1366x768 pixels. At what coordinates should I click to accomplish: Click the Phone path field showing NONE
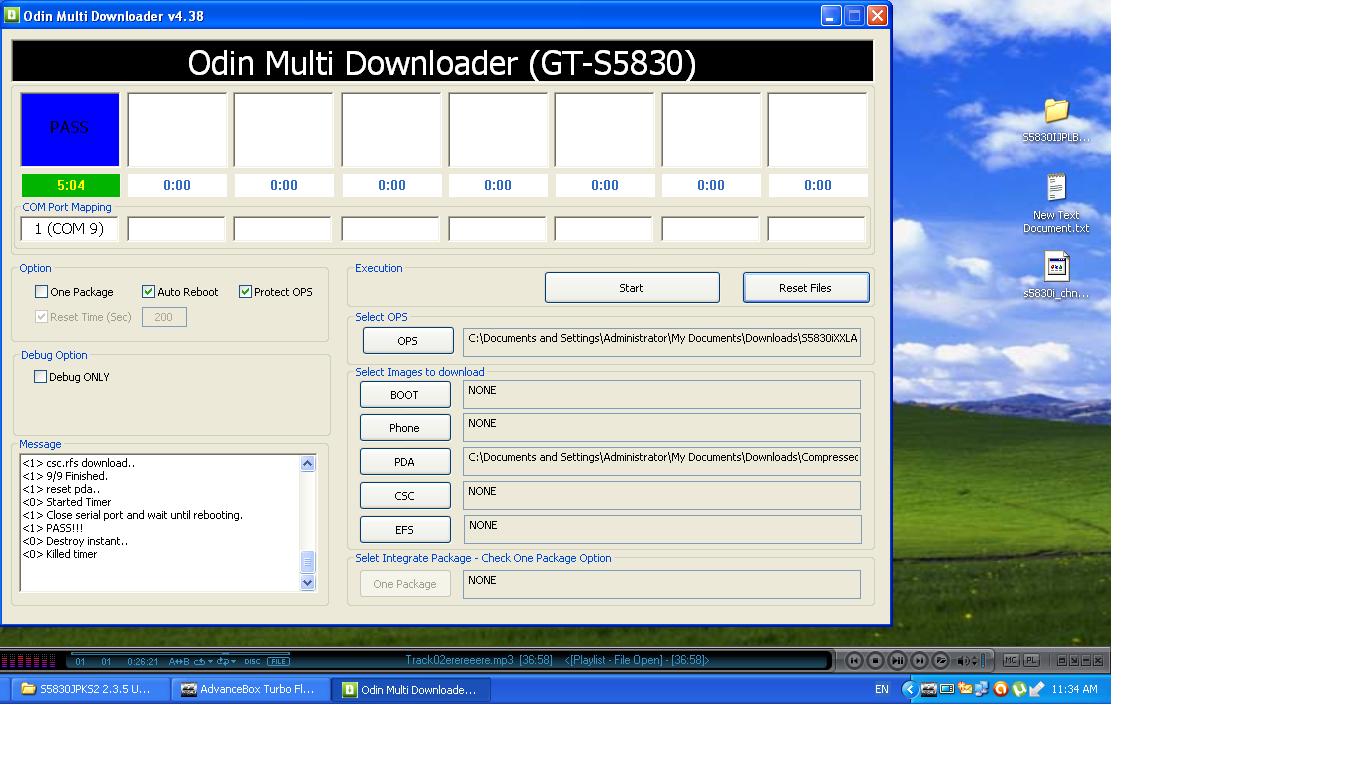coord(661,427)
